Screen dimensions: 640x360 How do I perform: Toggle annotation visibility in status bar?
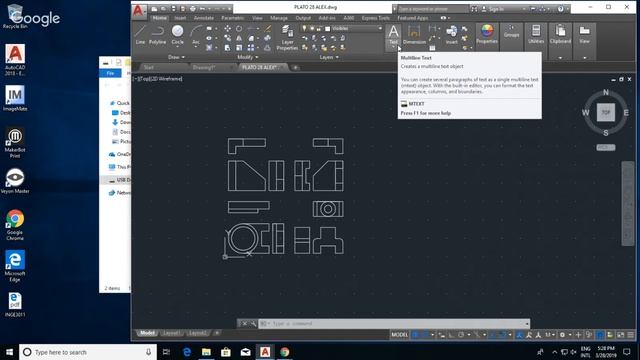(519, 335)
